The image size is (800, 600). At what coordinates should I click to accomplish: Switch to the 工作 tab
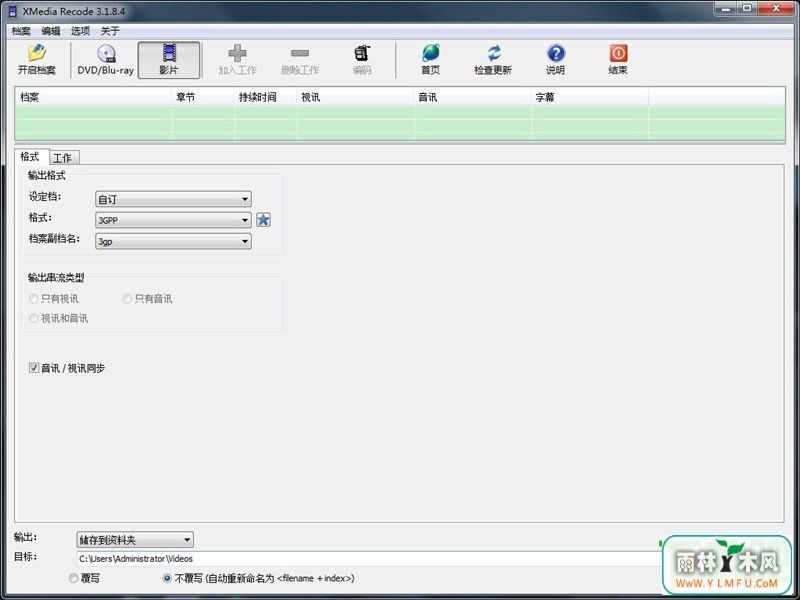coord(64,158)
